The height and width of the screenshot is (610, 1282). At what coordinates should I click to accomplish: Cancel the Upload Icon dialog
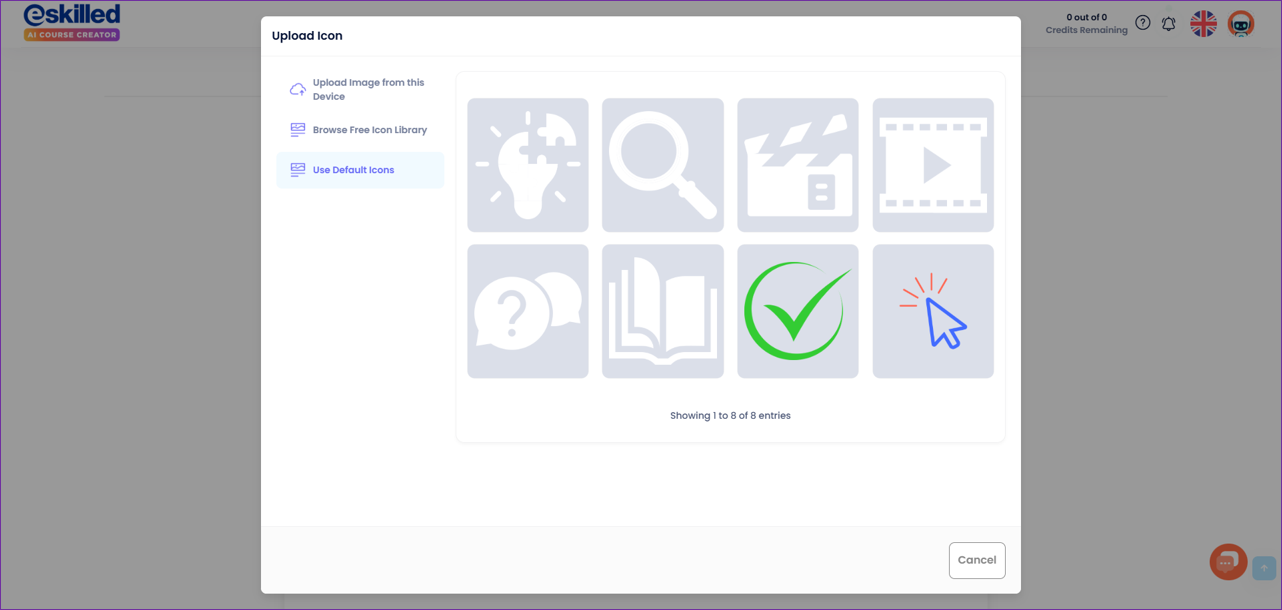coord(976,560)
